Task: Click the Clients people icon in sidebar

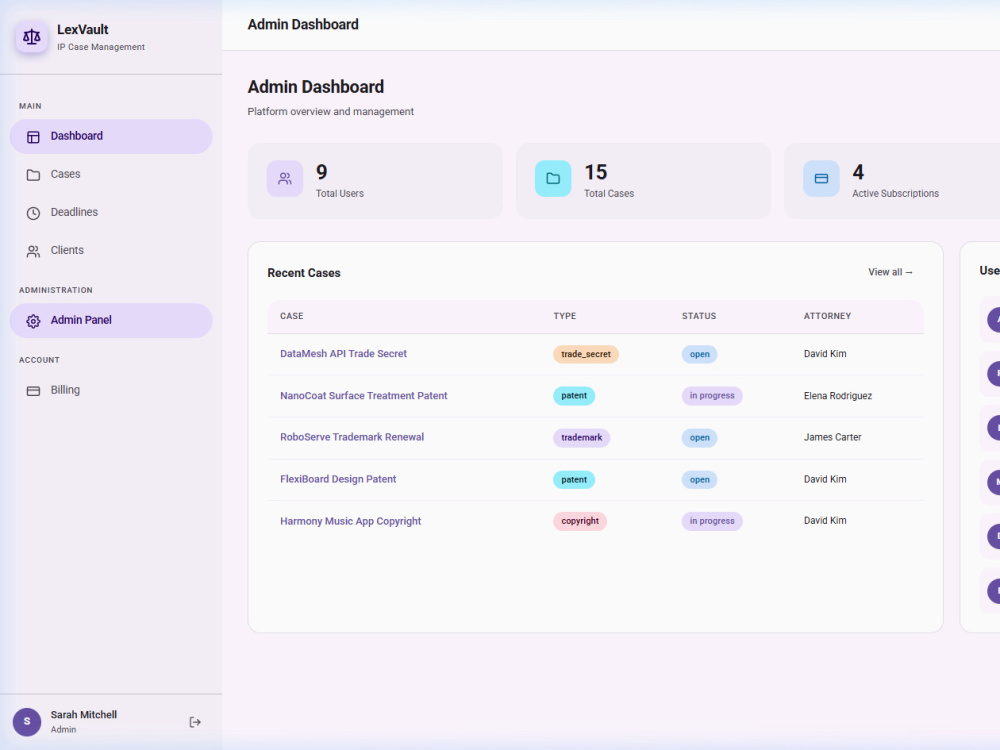Action: pos(33,251)
